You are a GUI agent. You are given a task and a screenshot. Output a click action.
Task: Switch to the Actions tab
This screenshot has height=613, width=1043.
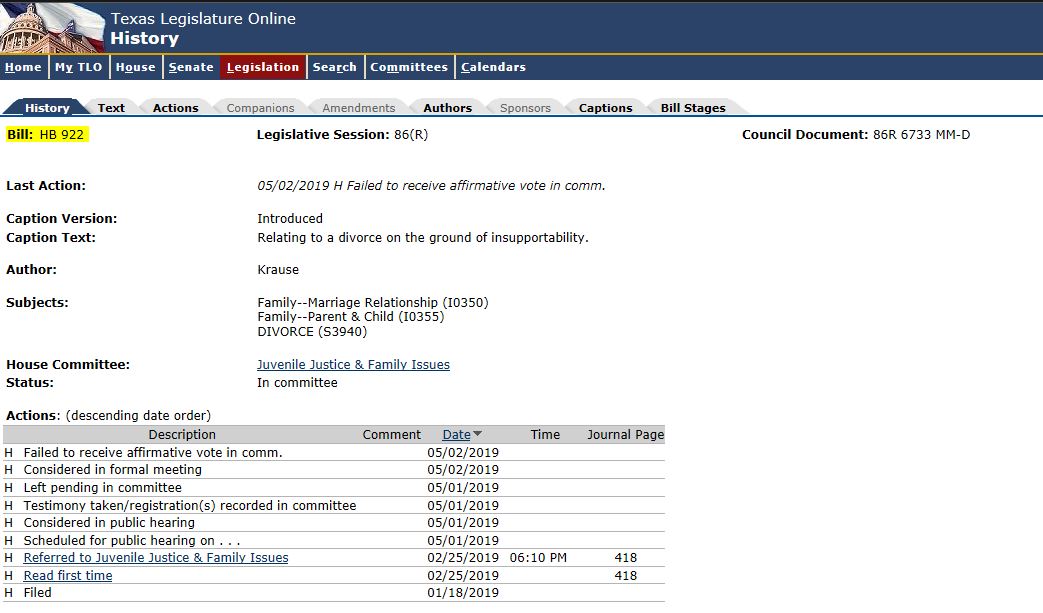click(175, 108)
